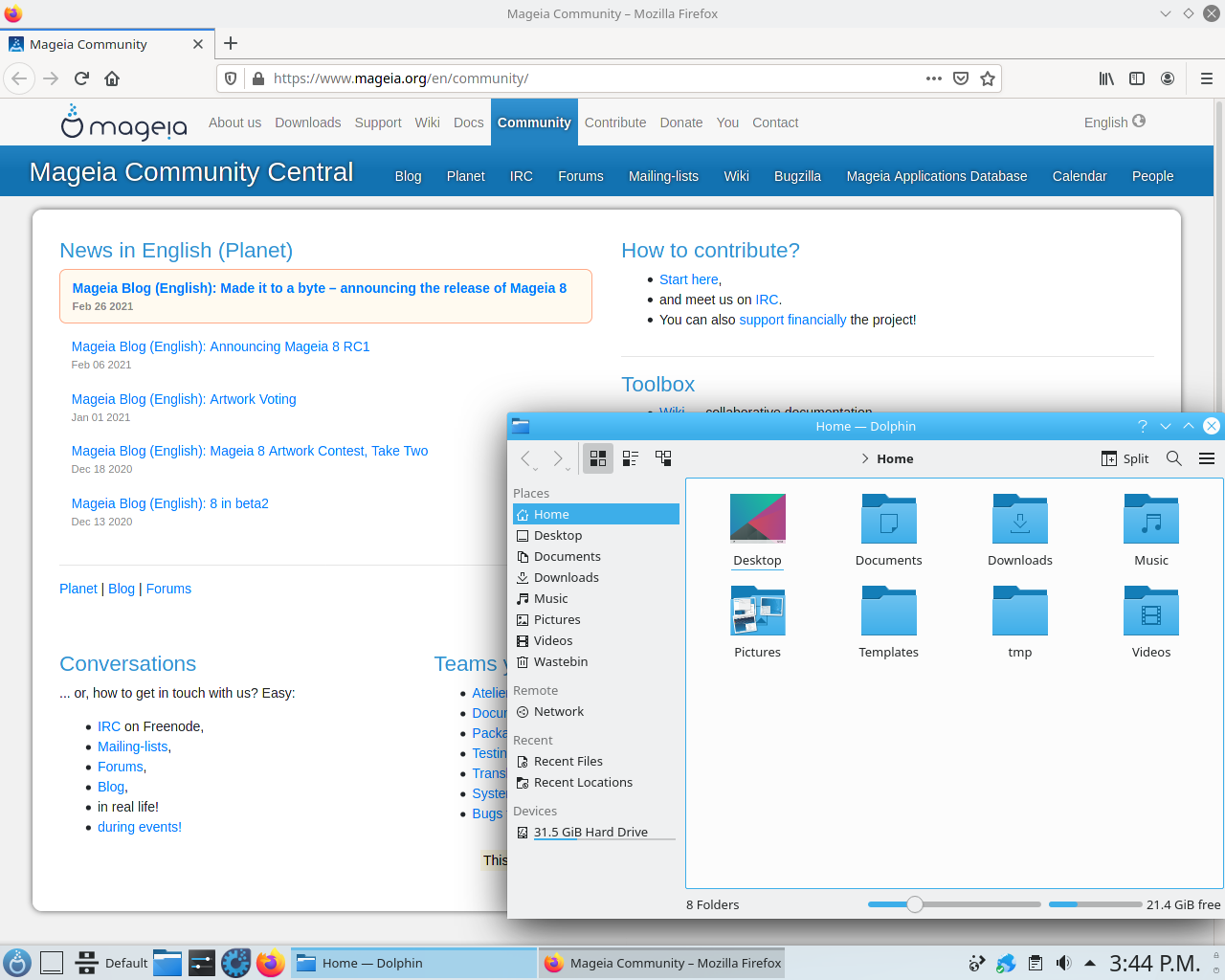Open a new Firefox tab
The height and width of the screenshot is (980, 1225).
pyautogui.click(x=231, y=43)
